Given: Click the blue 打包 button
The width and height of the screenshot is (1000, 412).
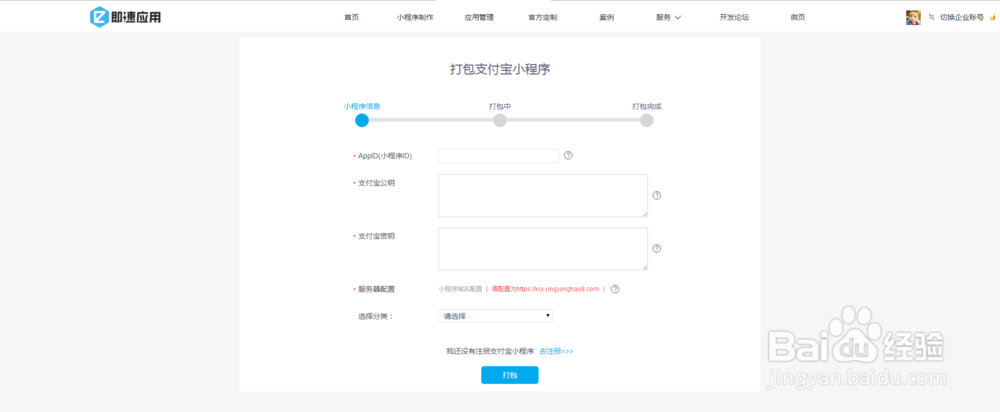Looking at the screenshot, I should (x=510, y=375).
